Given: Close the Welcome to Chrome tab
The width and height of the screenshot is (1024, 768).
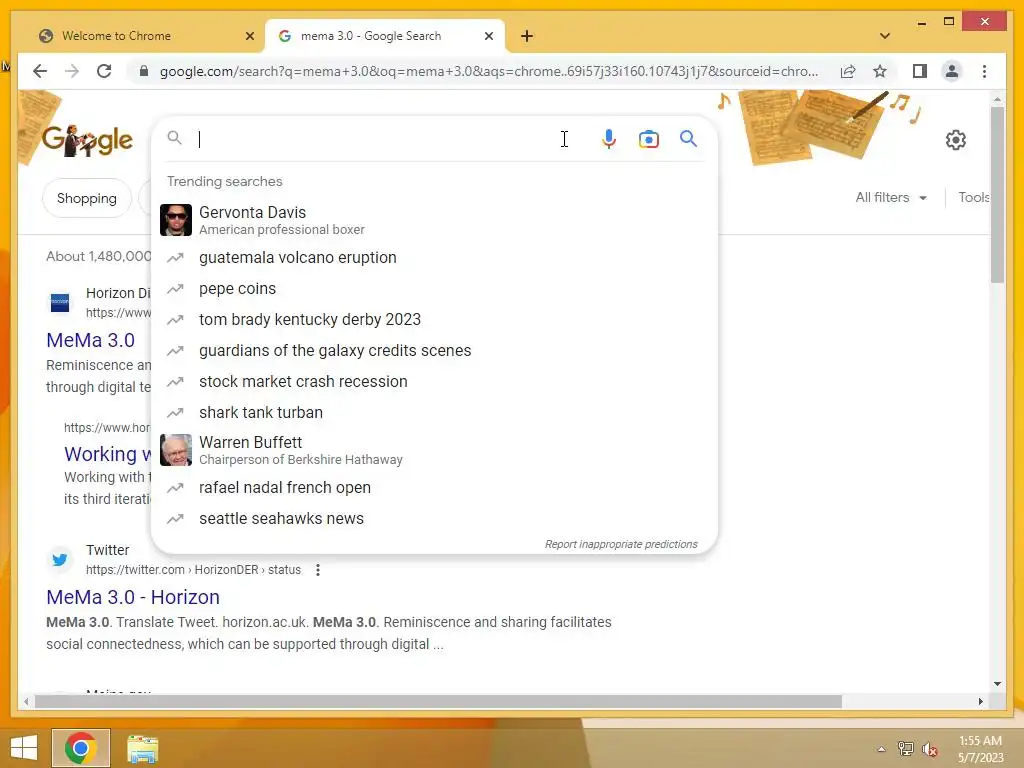Looking at the screenshot, I should click(249, 36).
